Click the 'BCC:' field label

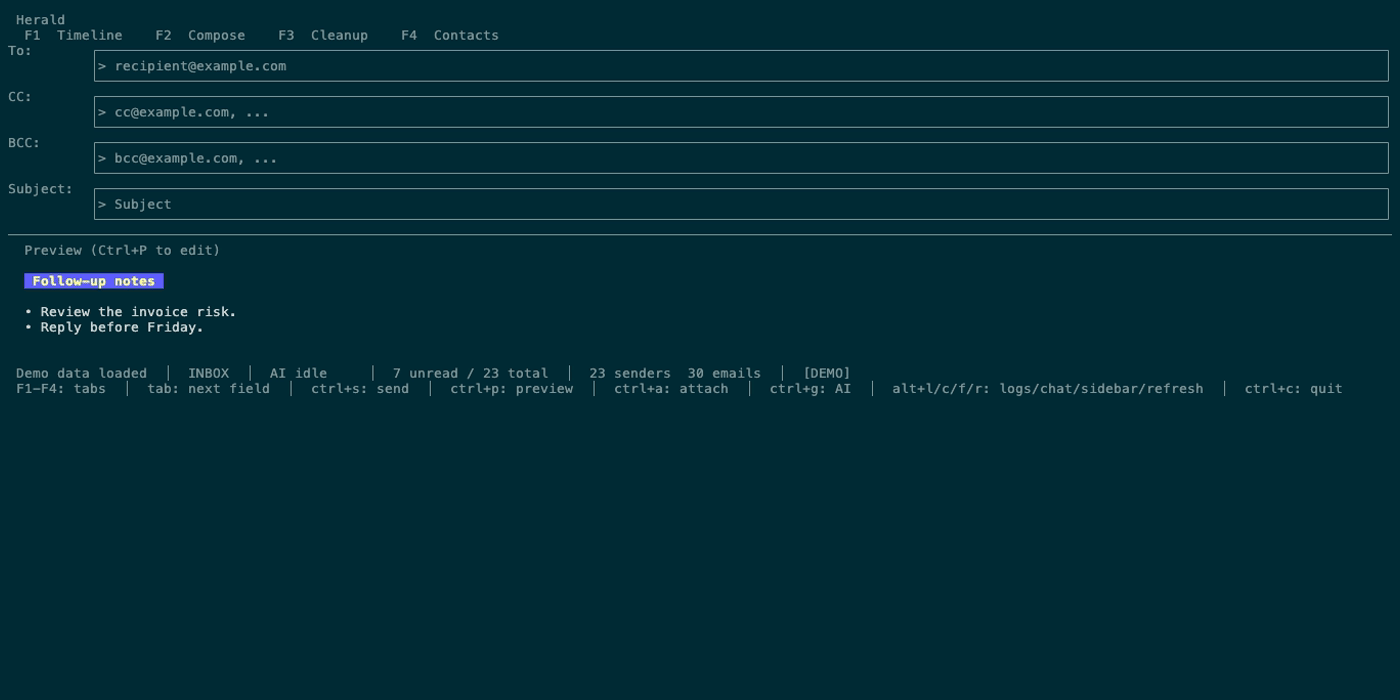coord(24,143)
